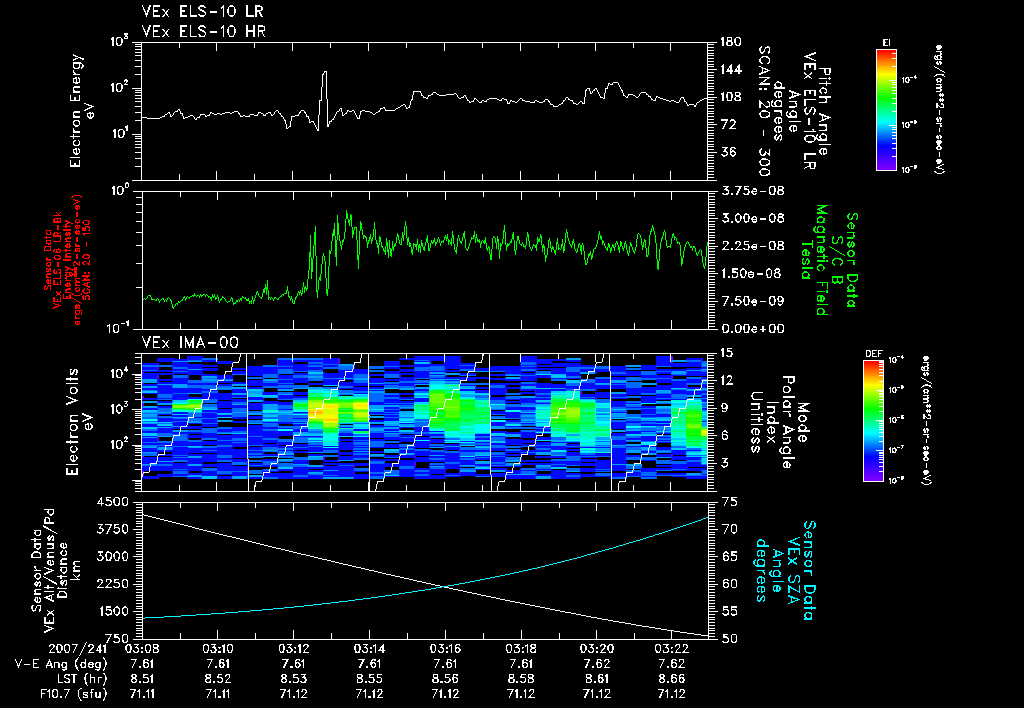Select the 'VEx ELS-10 LR' plot title
Image resolution: width=1024 pixels, height=708 pixels.
[x=202, y=11]
